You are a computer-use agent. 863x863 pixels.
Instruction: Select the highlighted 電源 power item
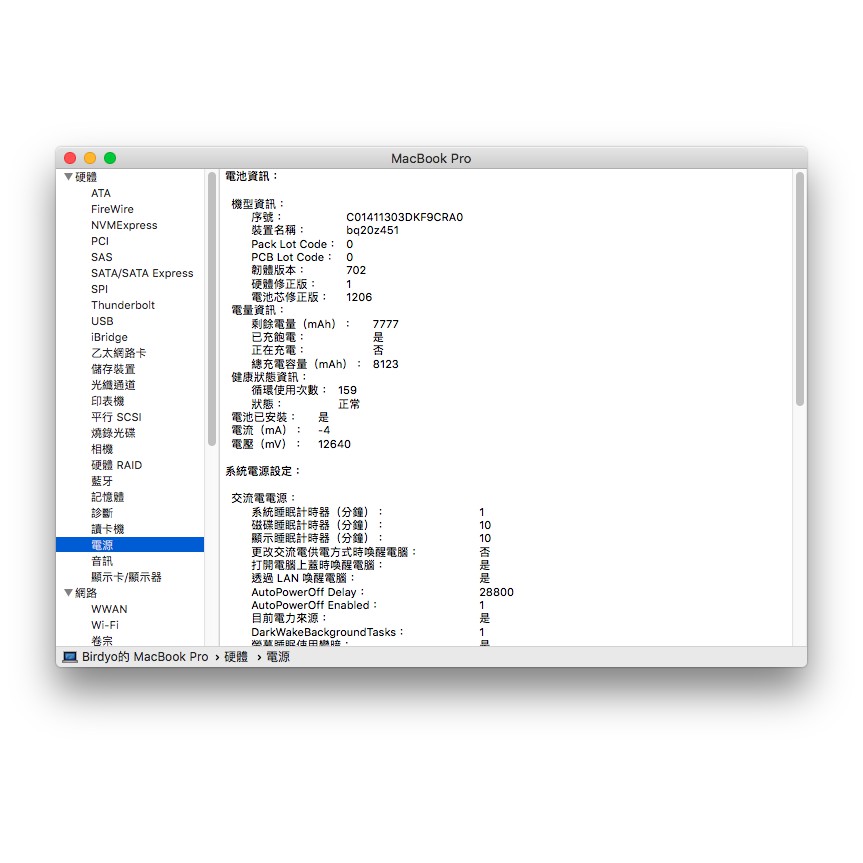pos(102,545)
